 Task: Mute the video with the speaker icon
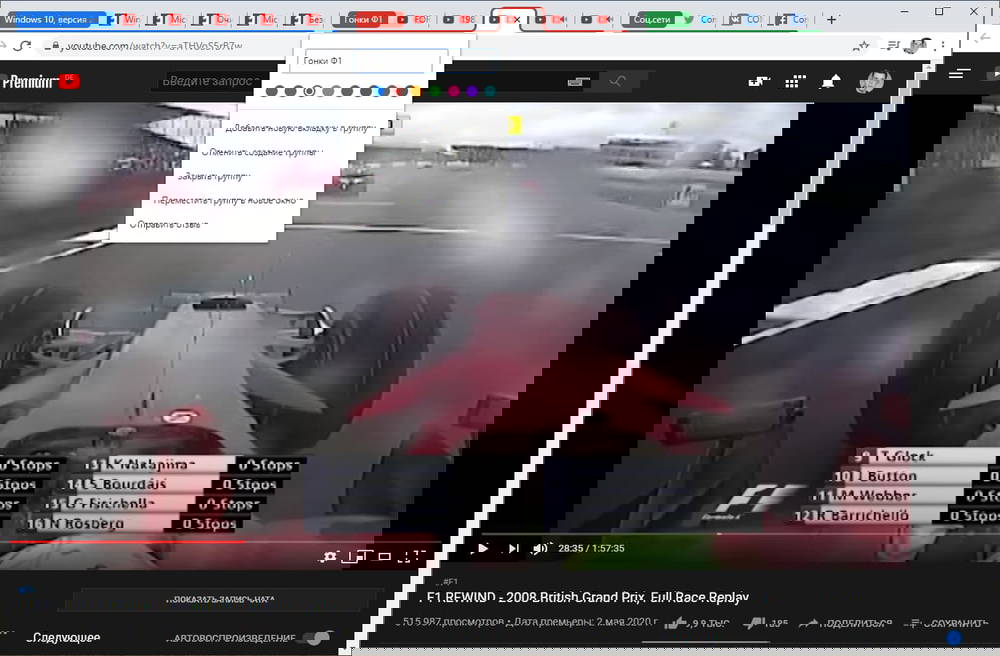(x=538, y=548)
